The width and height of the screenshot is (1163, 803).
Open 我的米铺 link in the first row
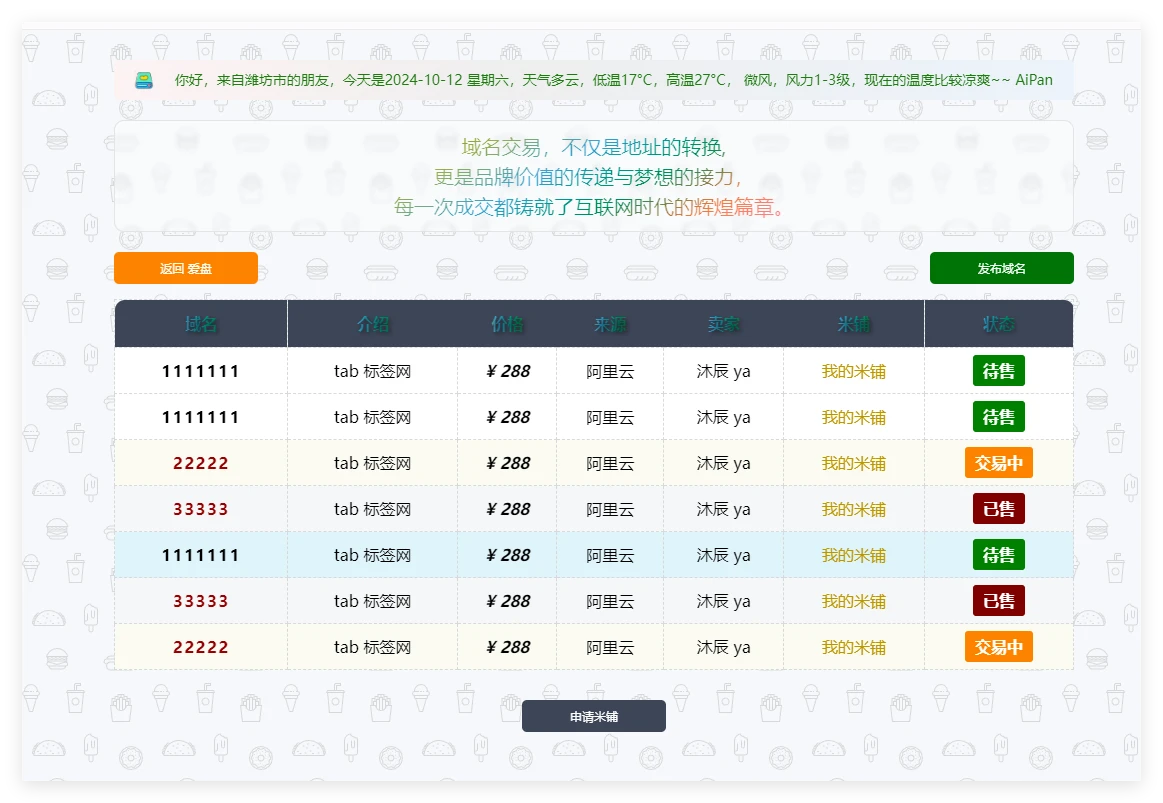[853, 371]
